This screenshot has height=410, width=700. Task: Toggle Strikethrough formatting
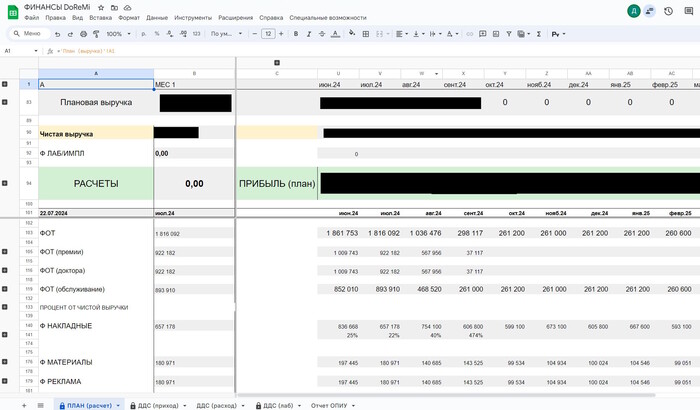(324, 34)
